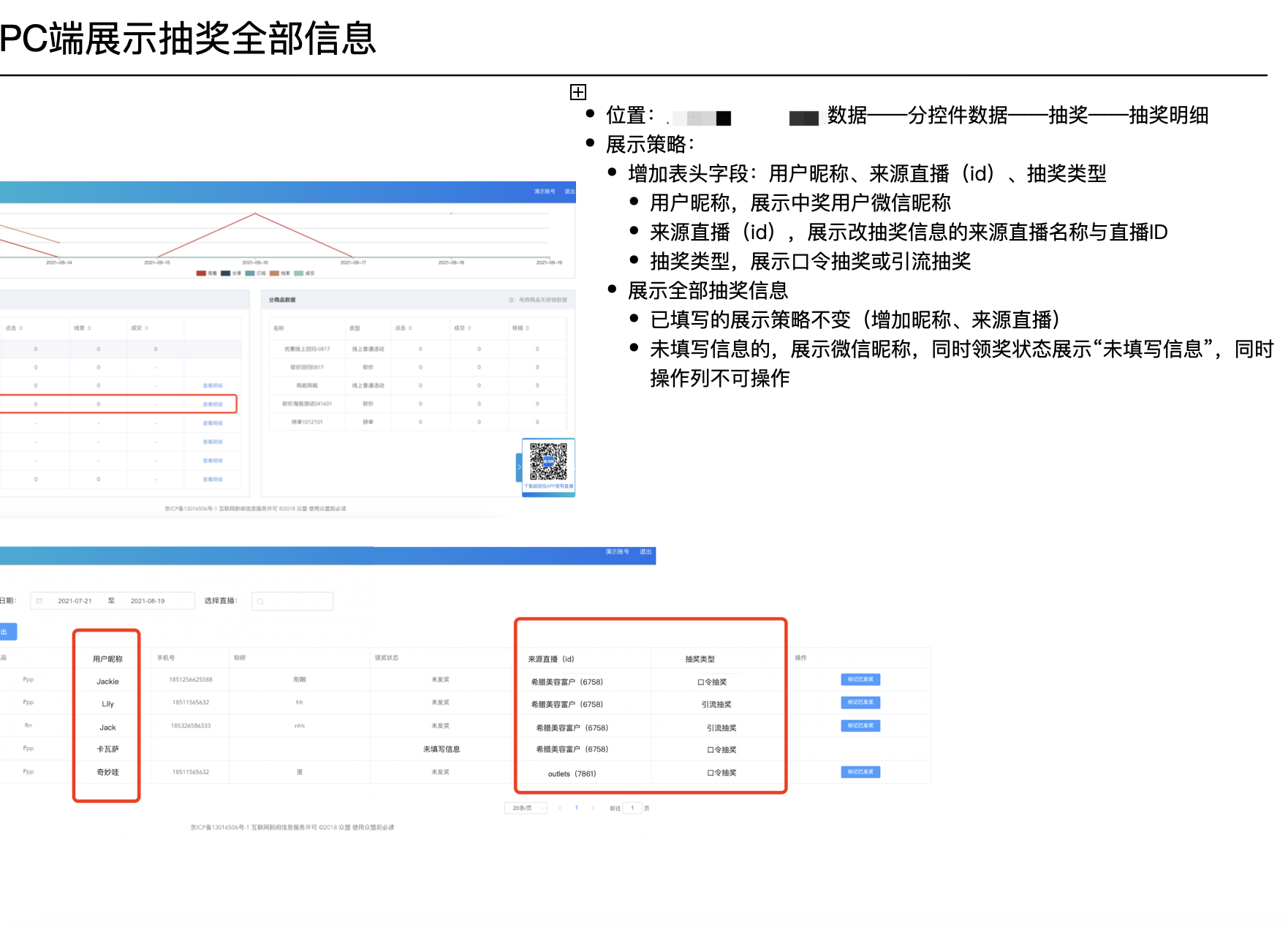
Task: Click phone number 1851256625588
Action: point(191,680)
